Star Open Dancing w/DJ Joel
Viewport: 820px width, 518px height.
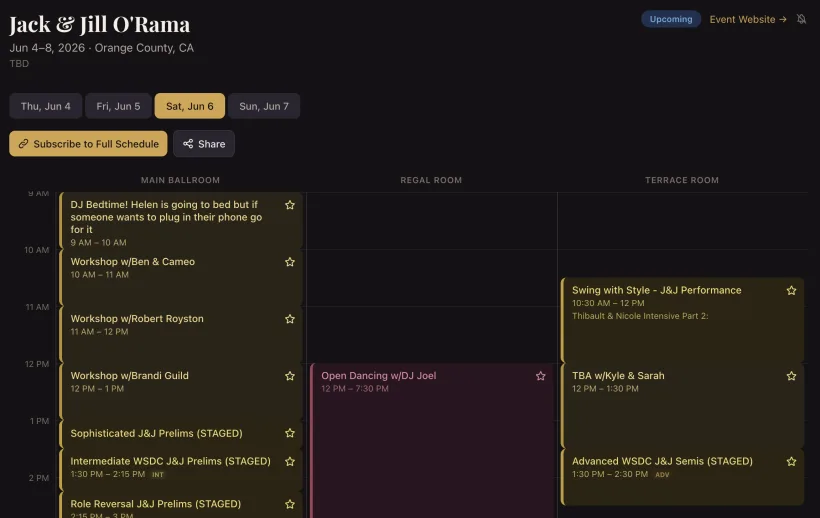541,376
